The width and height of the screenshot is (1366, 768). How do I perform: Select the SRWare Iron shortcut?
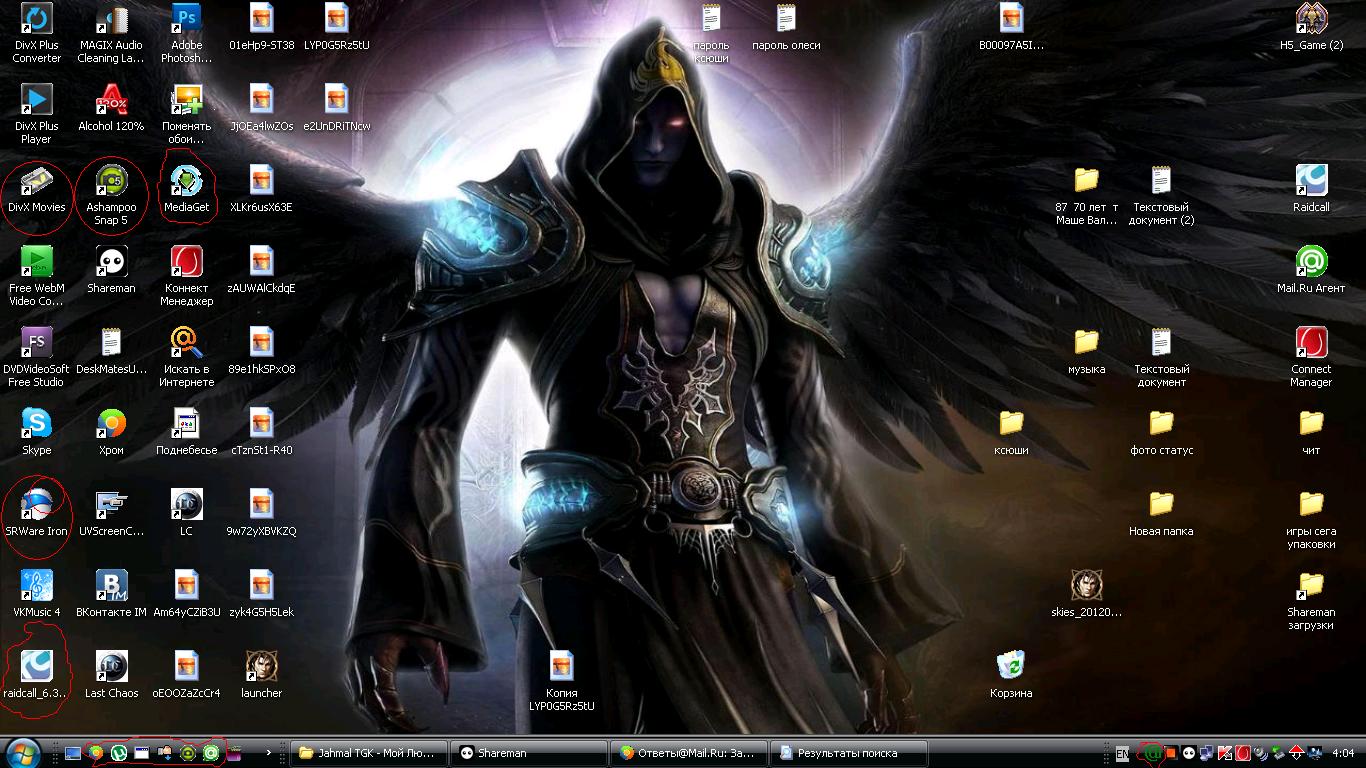[x=36, y=513]
